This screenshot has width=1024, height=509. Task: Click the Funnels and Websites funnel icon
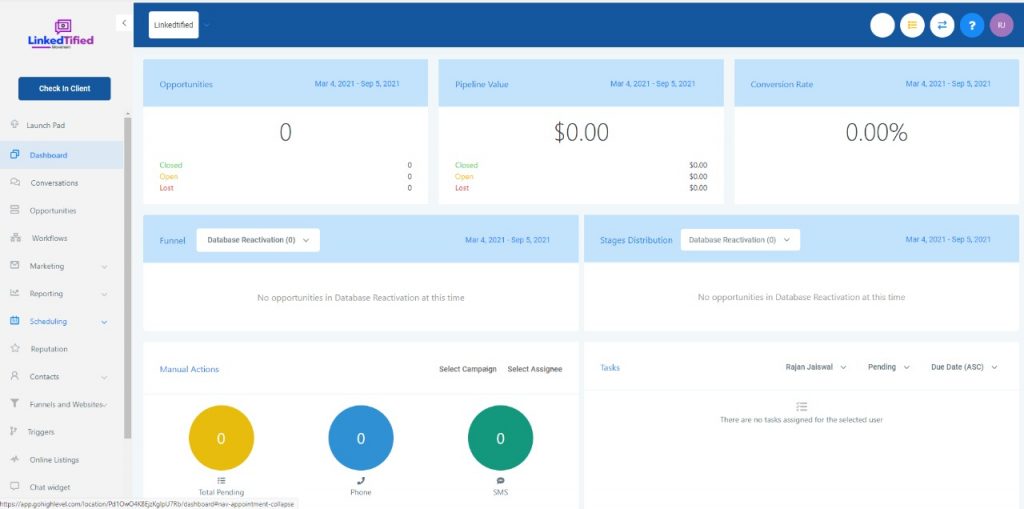(14, 404)
